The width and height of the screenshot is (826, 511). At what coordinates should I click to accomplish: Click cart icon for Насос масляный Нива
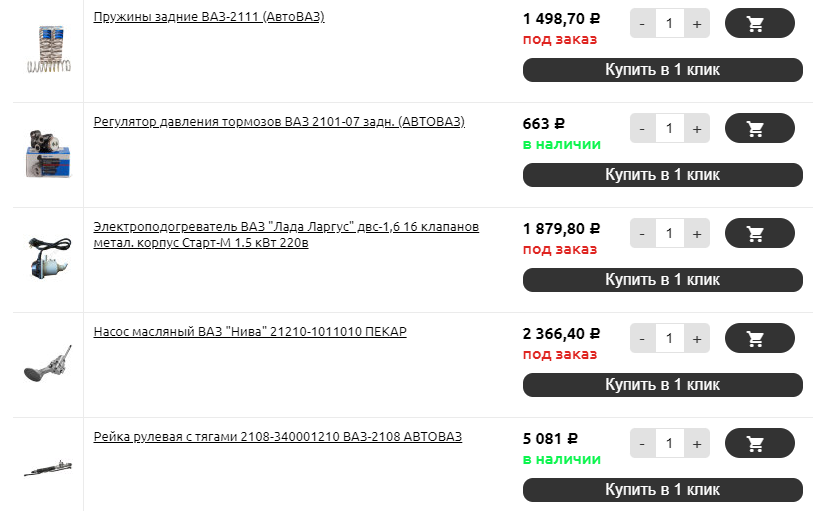tap(759, 338)
